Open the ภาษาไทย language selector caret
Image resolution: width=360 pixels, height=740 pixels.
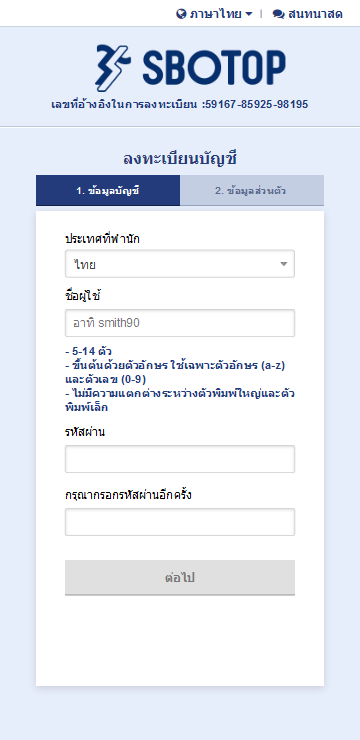[x=249, y=14]
